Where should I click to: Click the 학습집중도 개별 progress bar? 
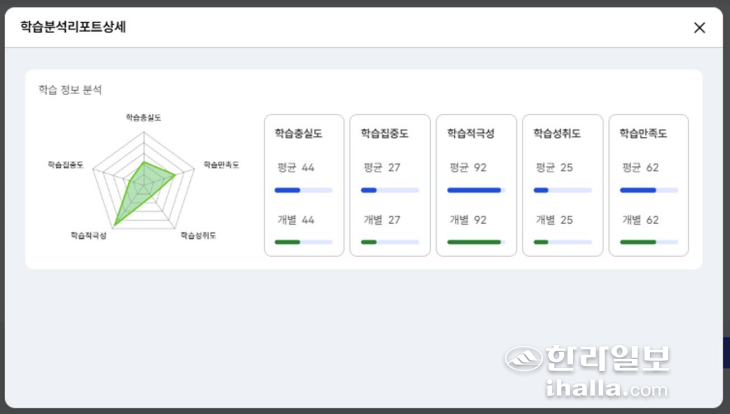click(389, 242)
